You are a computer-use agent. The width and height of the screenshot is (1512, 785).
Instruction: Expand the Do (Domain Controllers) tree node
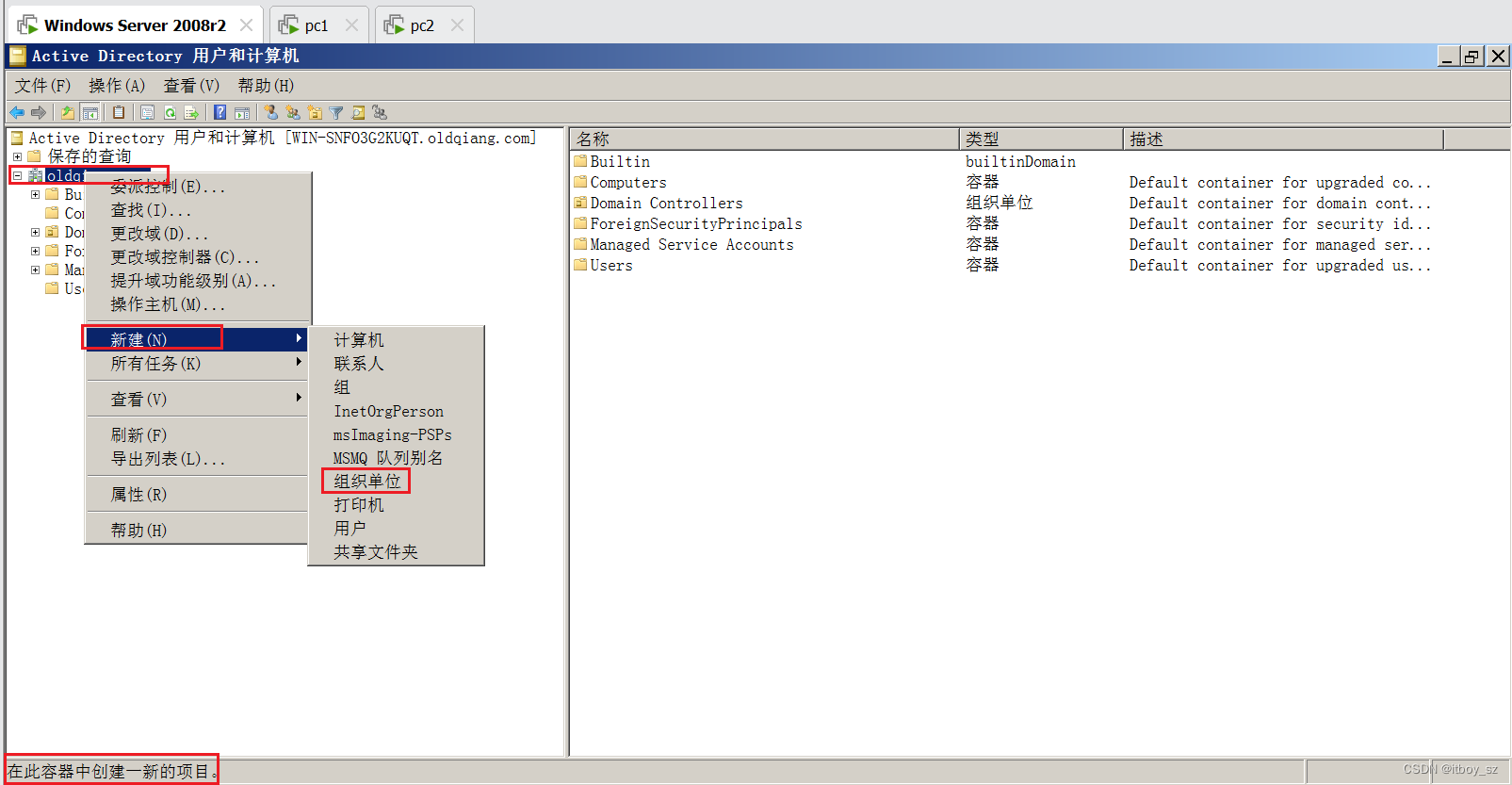coord(35,232)
